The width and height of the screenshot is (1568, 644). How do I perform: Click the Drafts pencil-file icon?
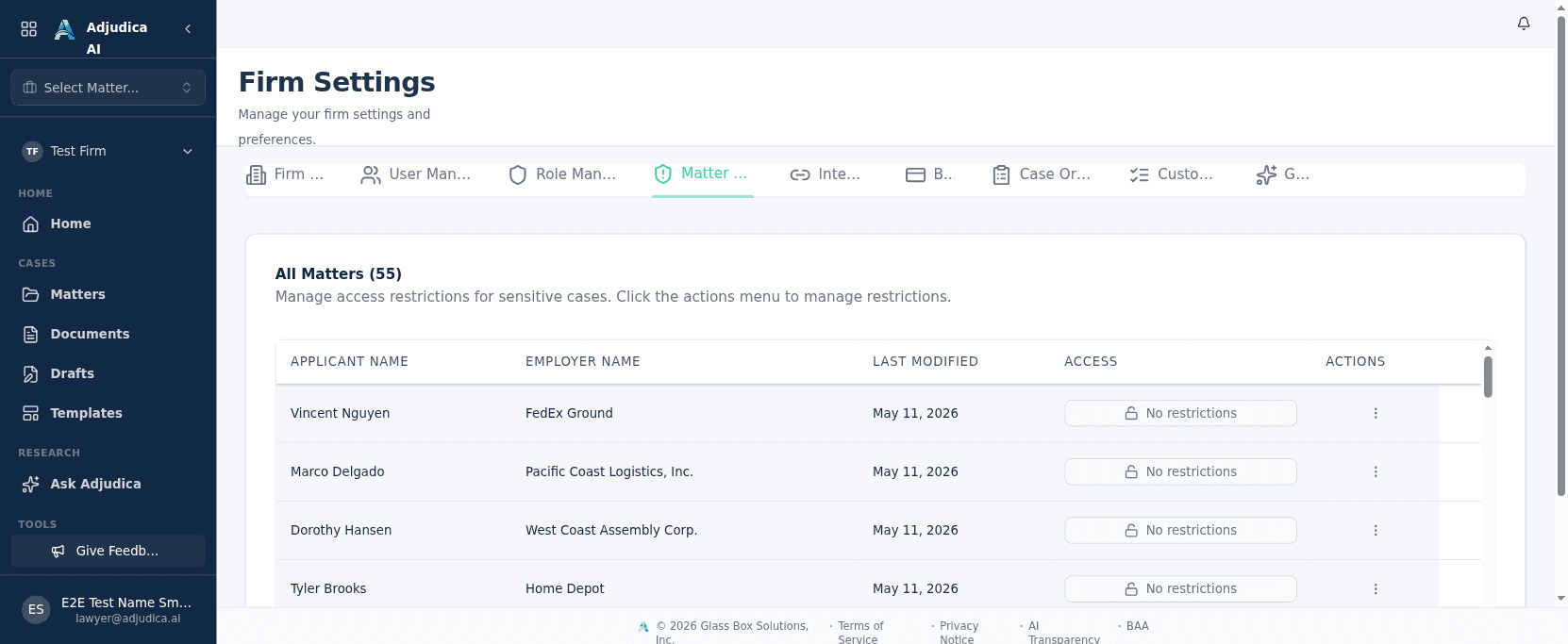31,373
